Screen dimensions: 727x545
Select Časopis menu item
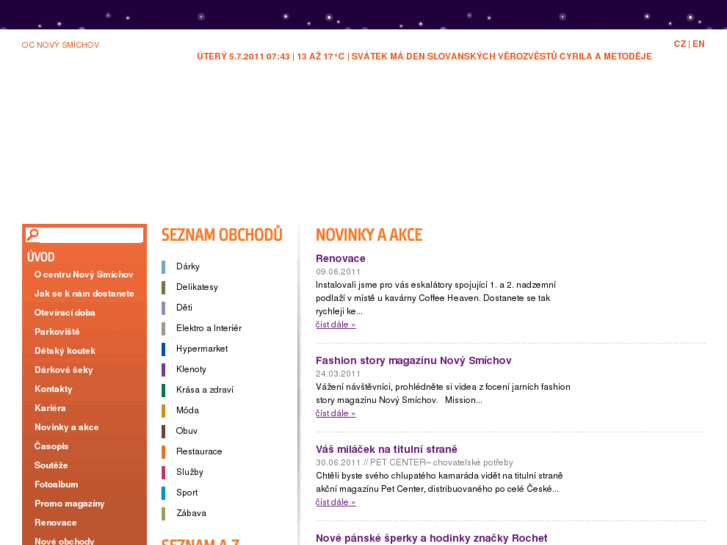51,446
